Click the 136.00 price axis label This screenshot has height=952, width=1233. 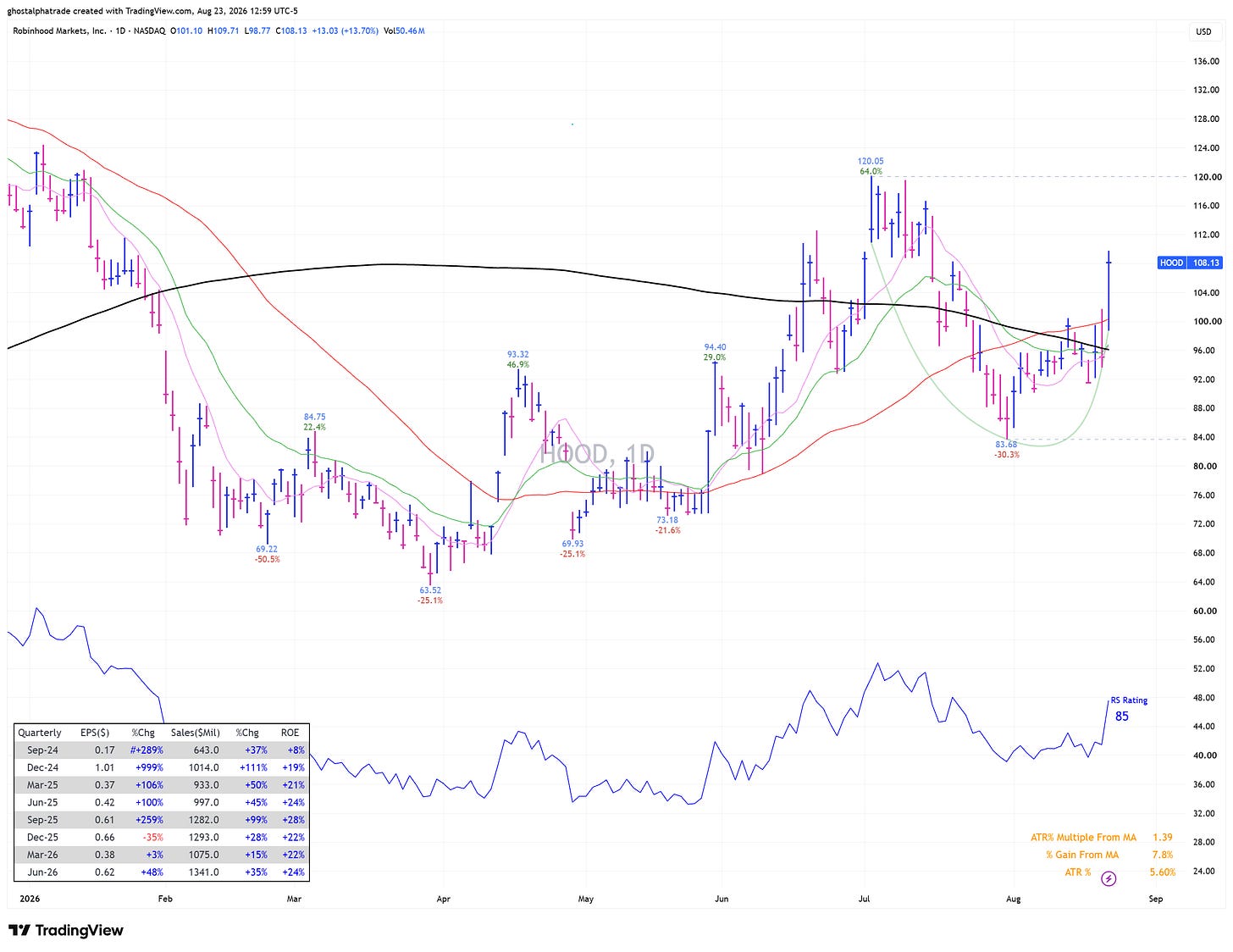pos(1206,62)
